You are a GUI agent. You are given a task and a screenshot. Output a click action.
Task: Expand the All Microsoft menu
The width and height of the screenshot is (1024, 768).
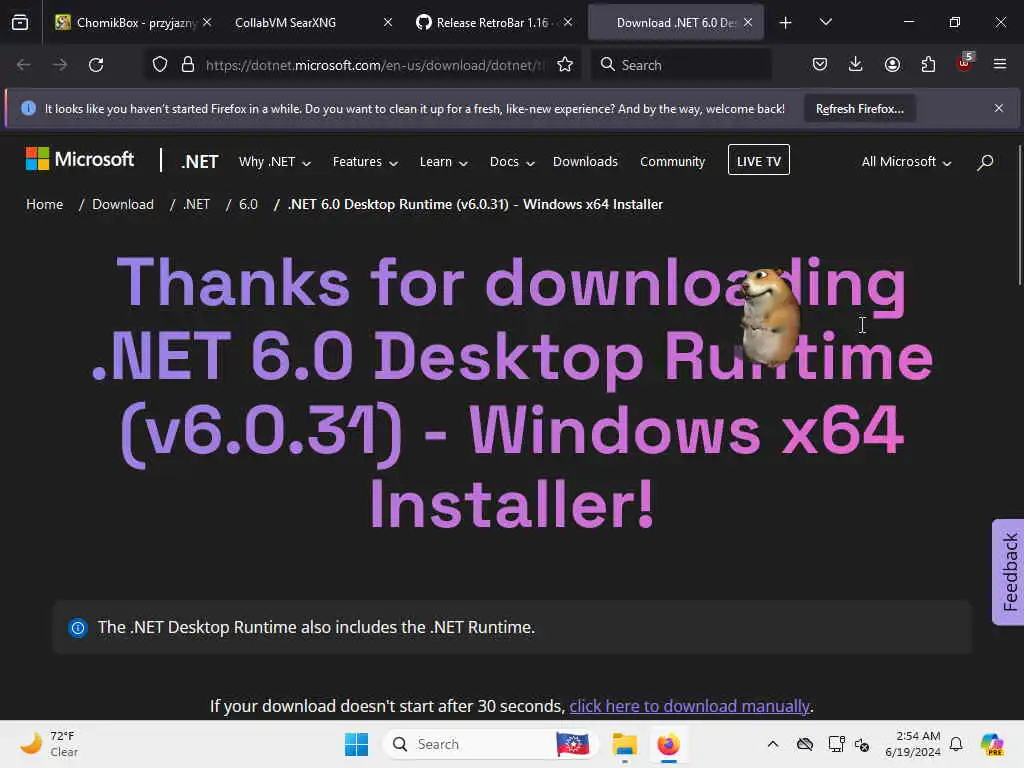[906, 161]
